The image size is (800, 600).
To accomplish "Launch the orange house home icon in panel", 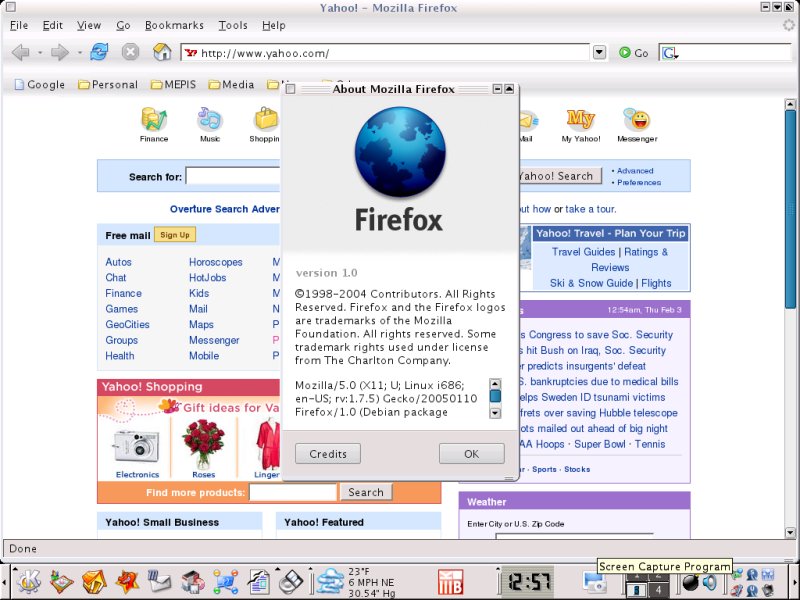I will click(x=94, y=582).
